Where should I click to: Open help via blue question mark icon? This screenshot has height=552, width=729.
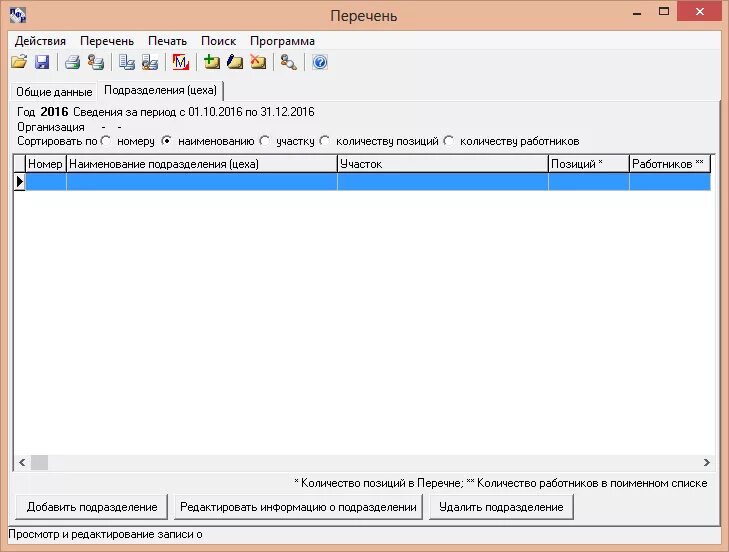click(320, 62)
